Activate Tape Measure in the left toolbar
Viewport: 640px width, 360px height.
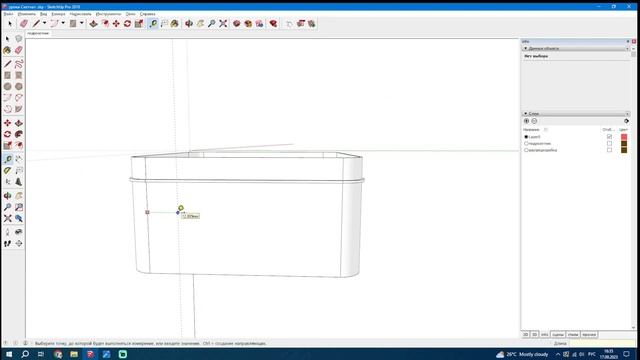7,159
